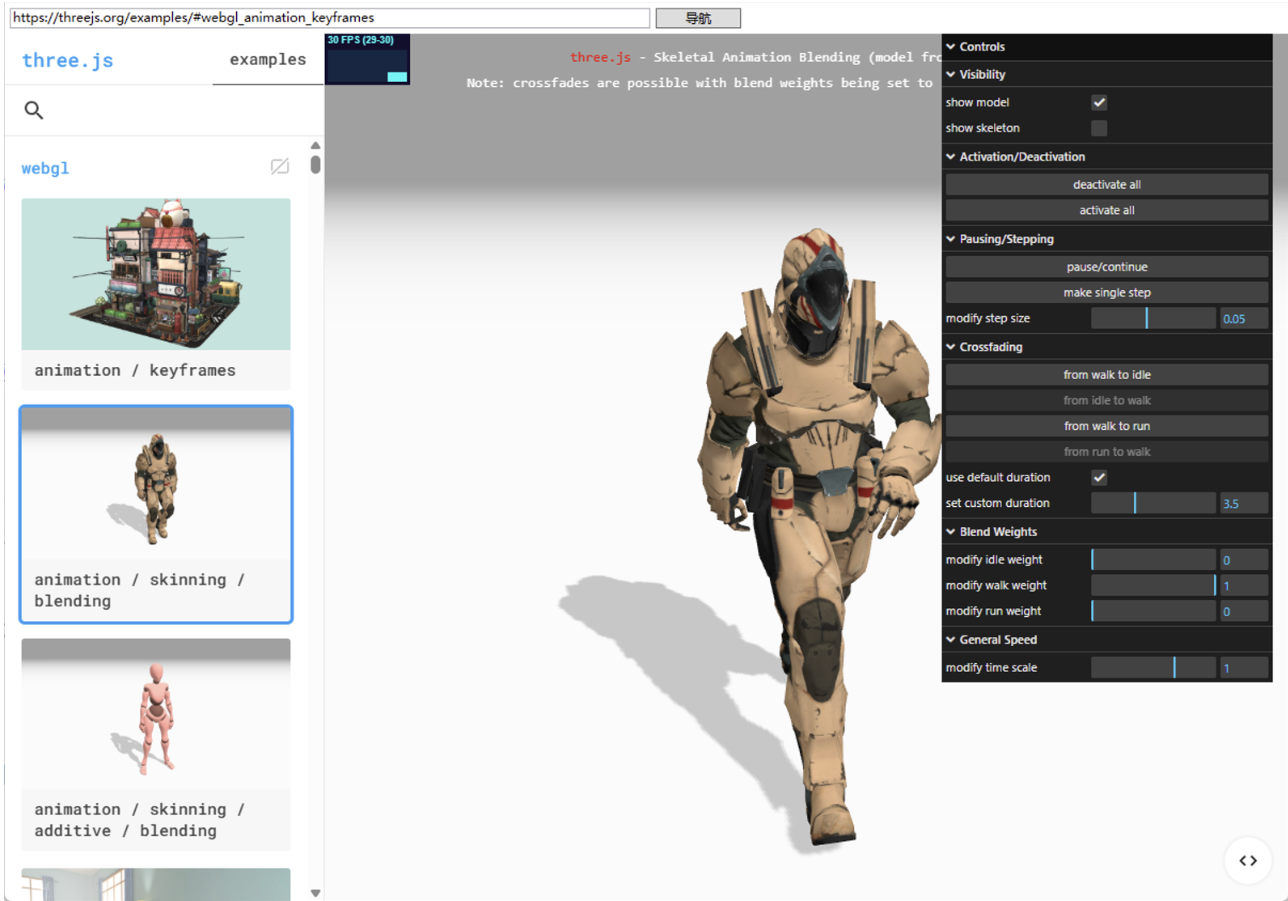The image size is (1288, 901).
Task: Collapse the Pausing/Stepping section
Action: pos(1107,239)
